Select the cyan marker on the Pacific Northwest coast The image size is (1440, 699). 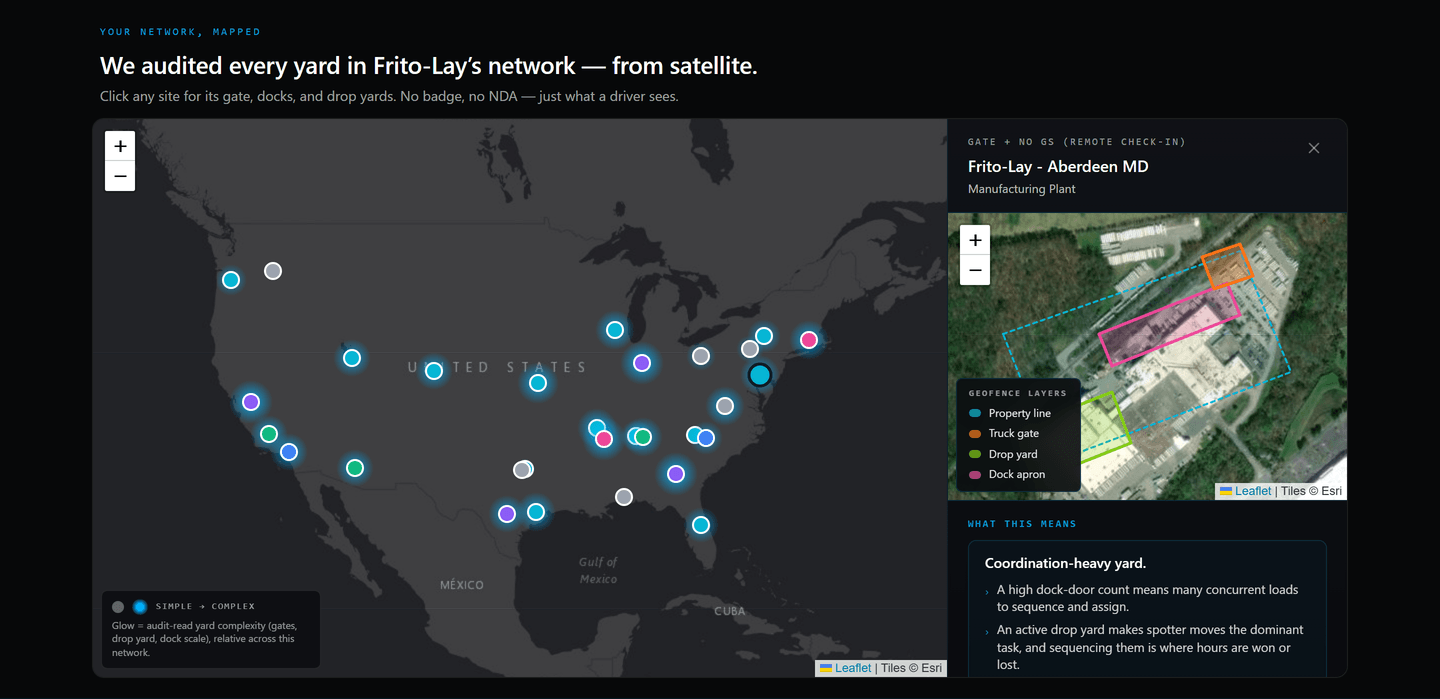point(231,280)
